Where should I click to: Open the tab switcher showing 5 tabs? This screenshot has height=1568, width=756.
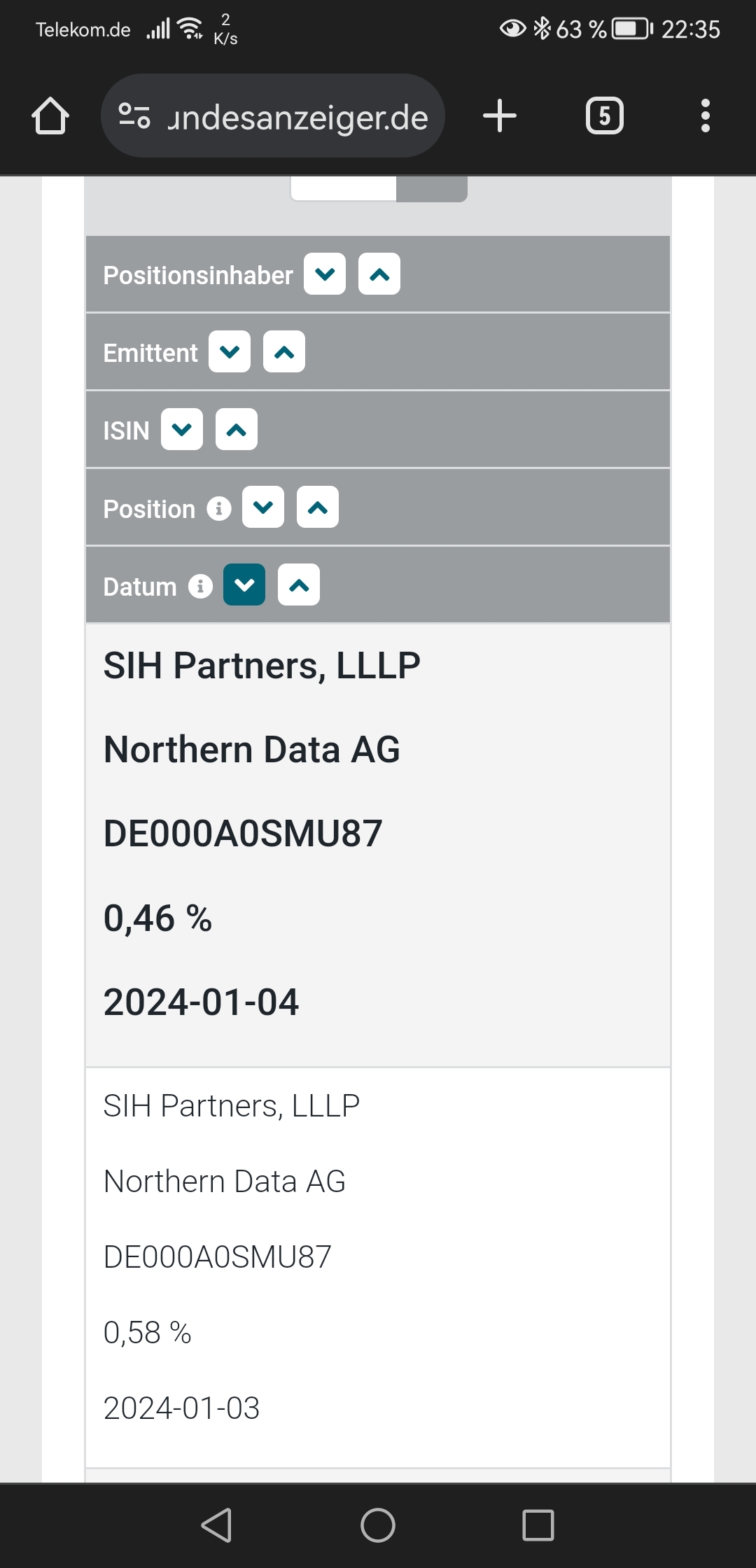click(604, 115)
